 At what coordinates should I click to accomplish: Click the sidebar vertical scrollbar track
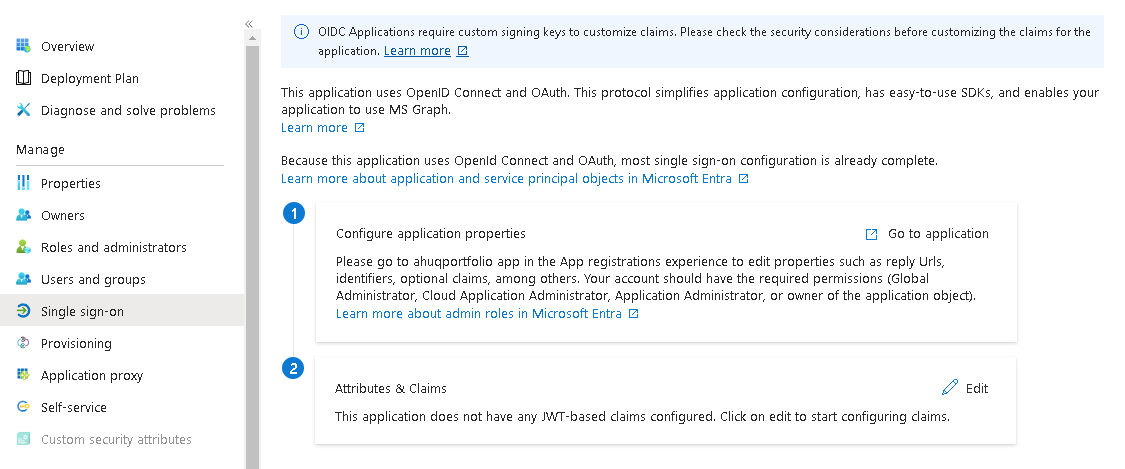[253, 257]
